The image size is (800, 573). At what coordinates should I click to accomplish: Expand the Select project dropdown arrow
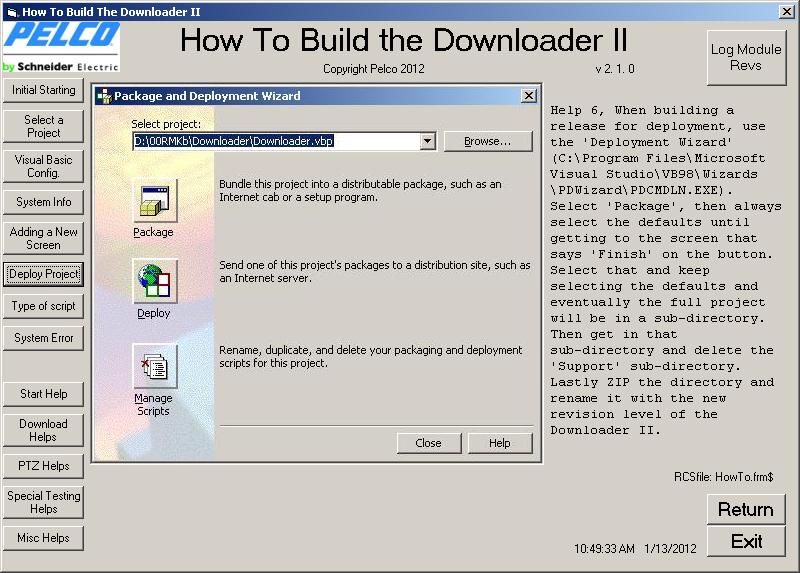(x=428, y=141)
